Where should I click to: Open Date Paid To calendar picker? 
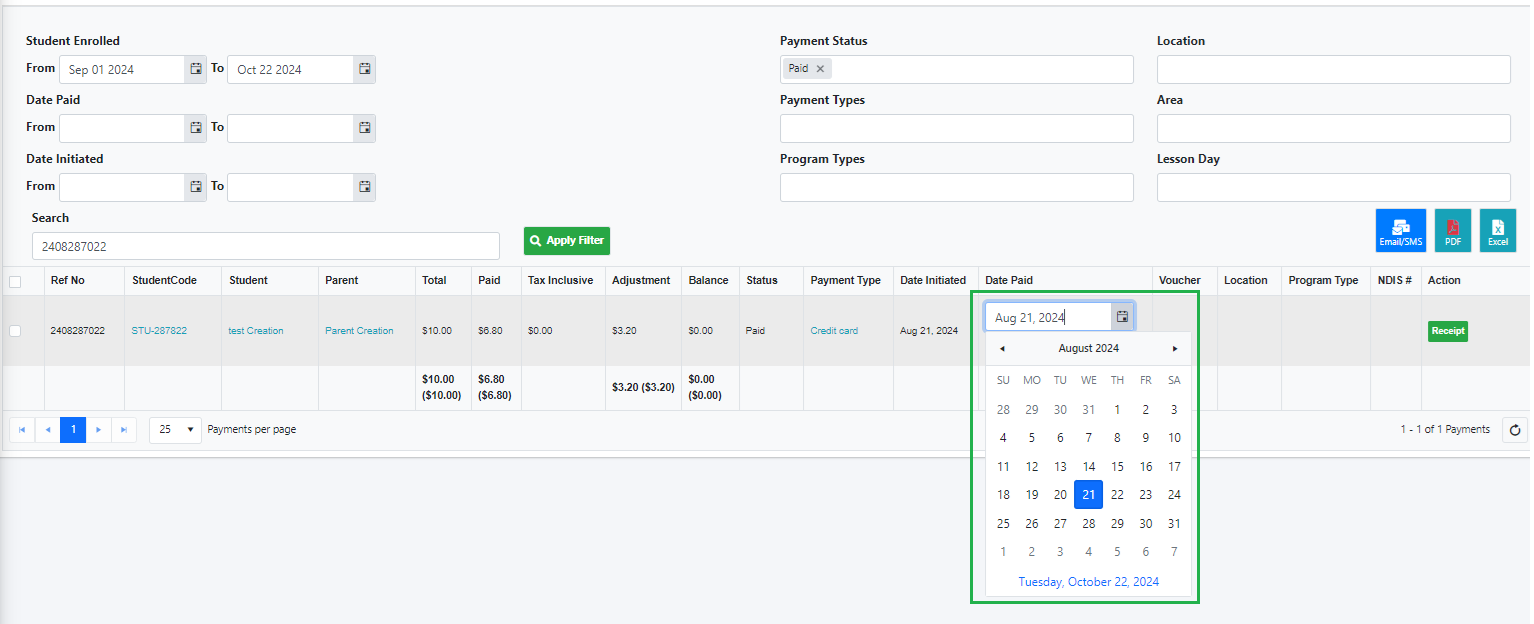tap(365, 128)
